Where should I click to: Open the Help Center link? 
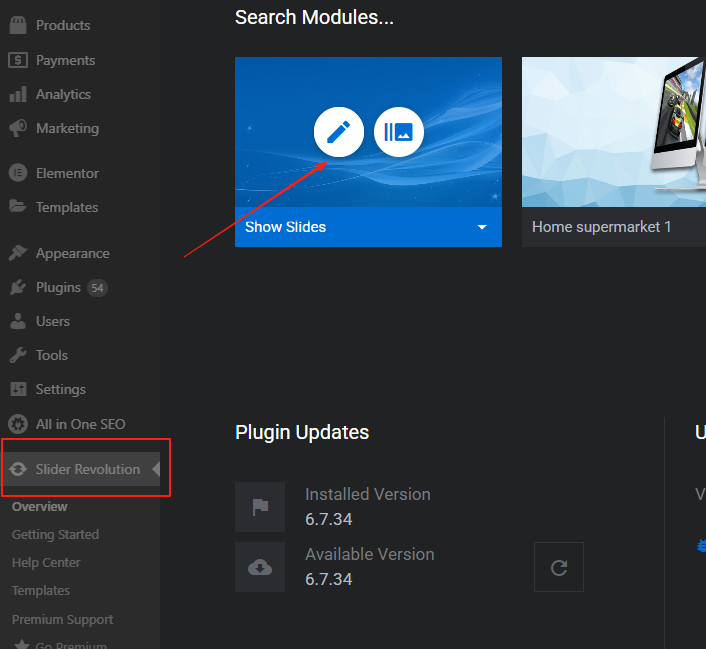pos(46,562)
